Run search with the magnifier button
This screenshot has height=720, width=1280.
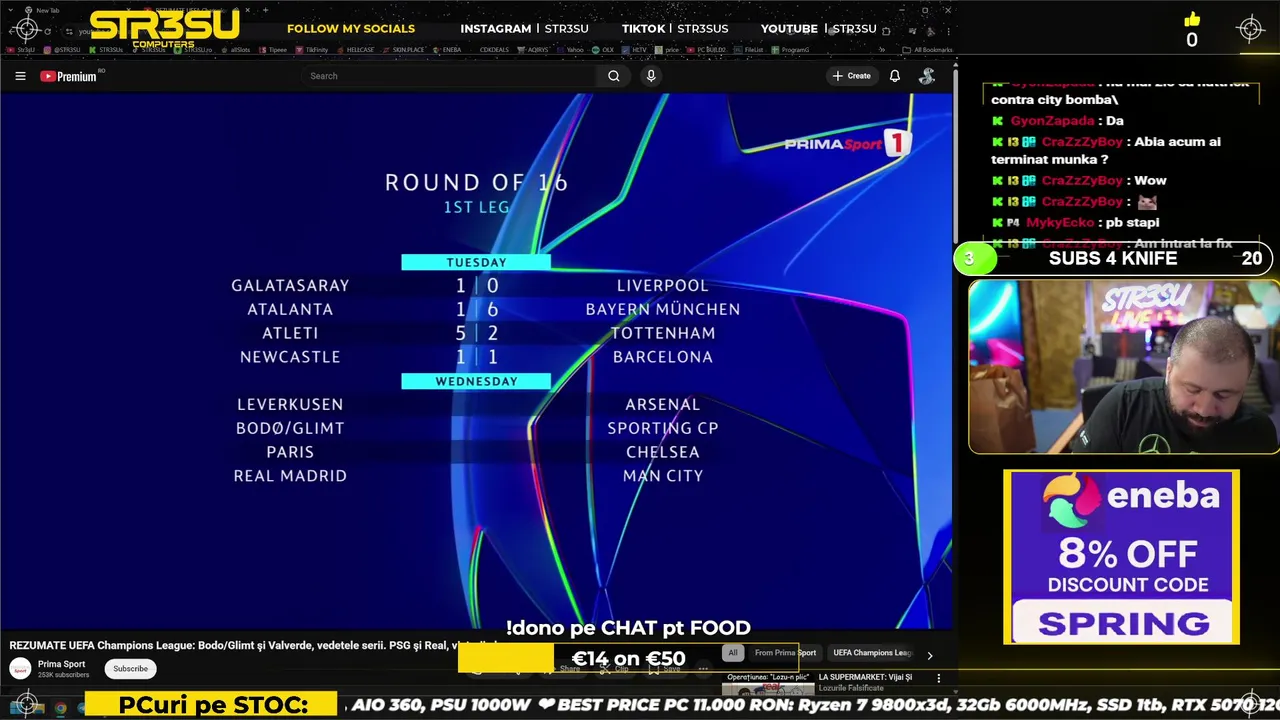(614, 76)
